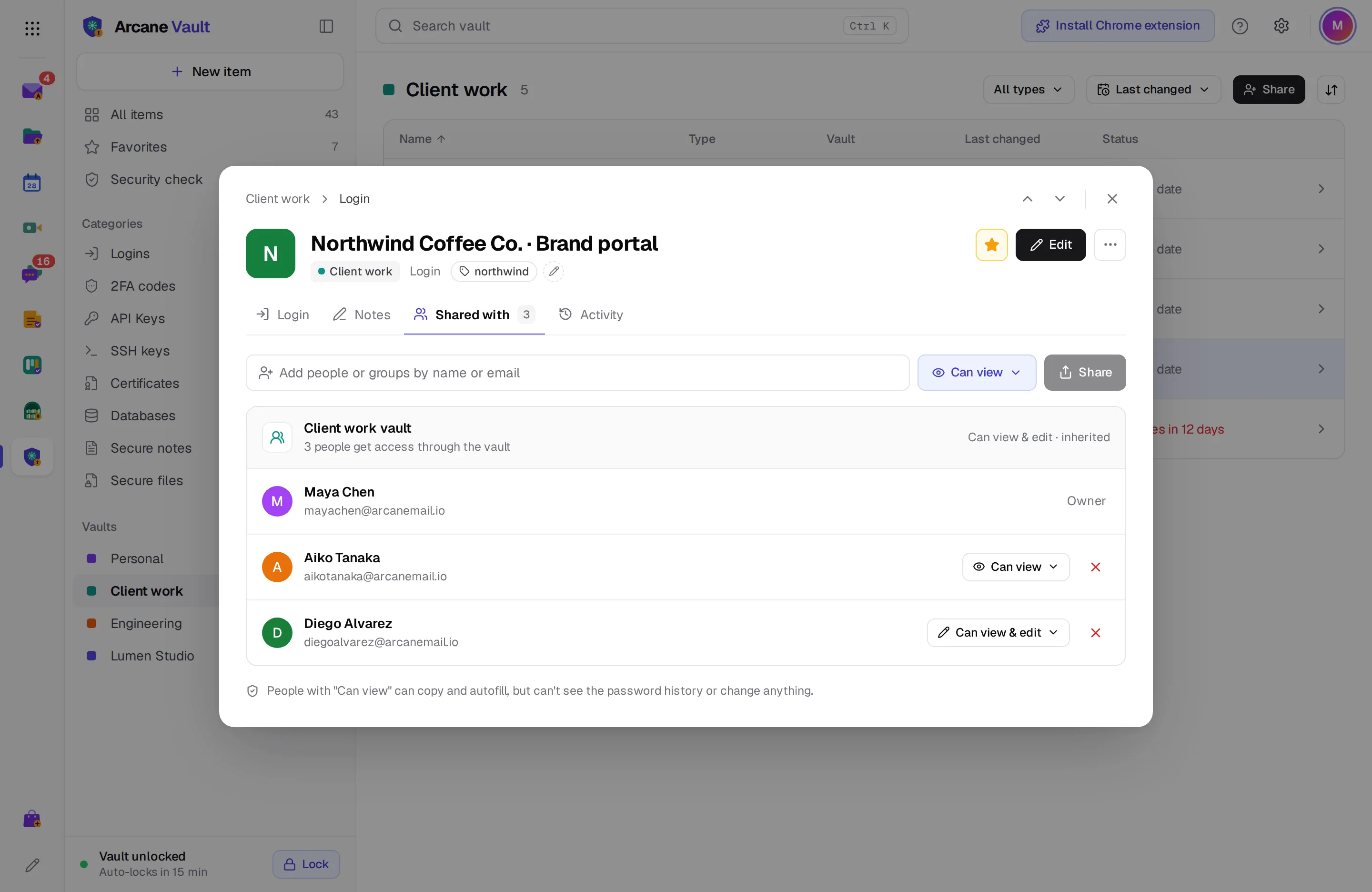This screenshot has height=892, width=1372.
Task: Focus the Search vault field
Action: click(642, 26)
